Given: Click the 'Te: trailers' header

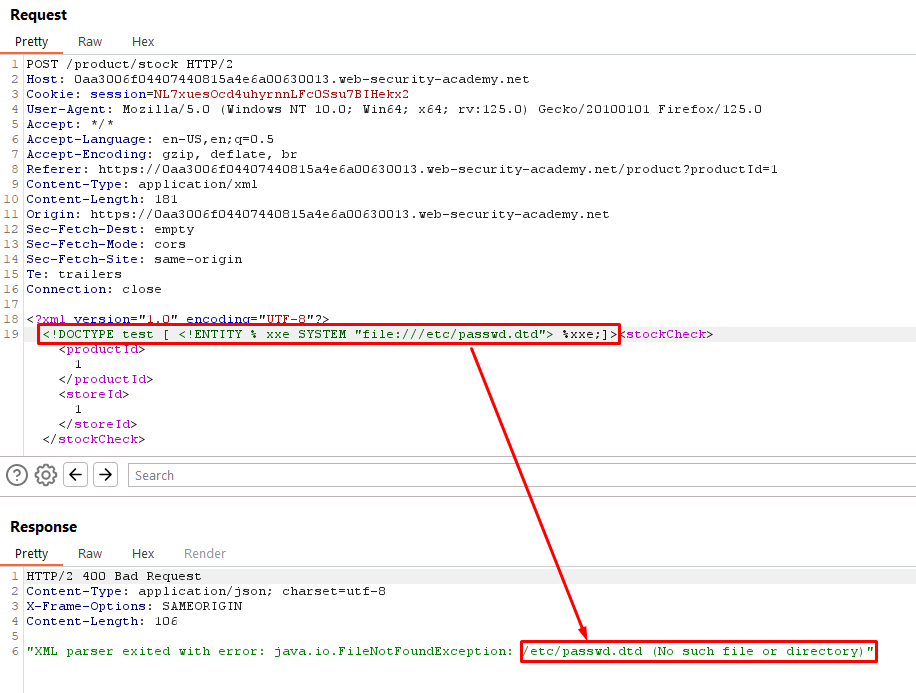Looking at the screenshot, I should (74, 274).
